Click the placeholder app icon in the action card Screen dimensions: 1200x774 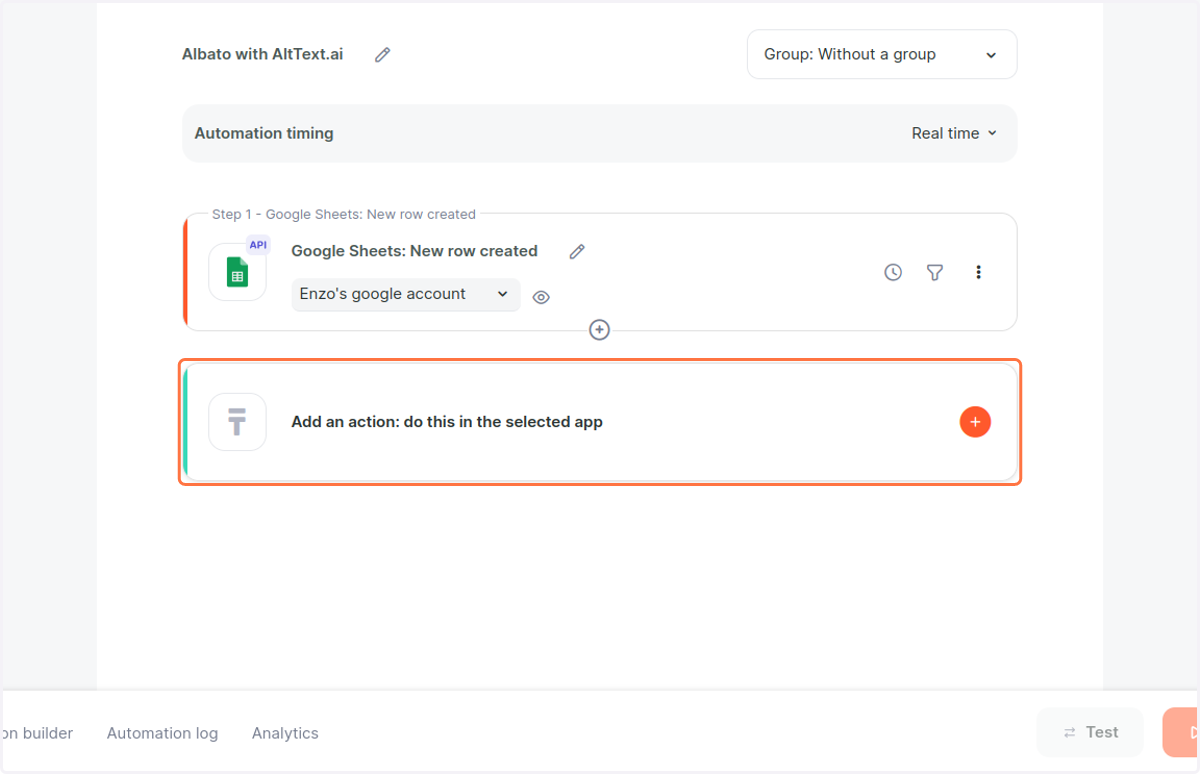[x=237, y=422]
